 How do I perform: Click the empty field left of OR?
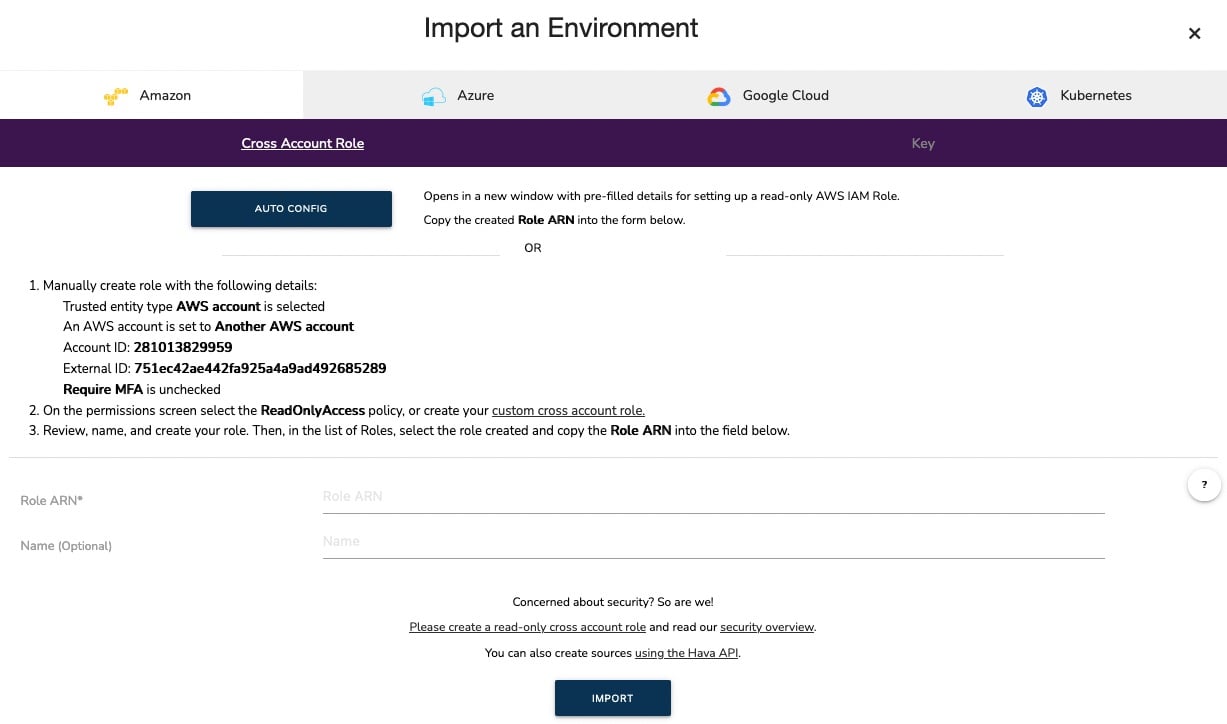click(x=360, y=250)
